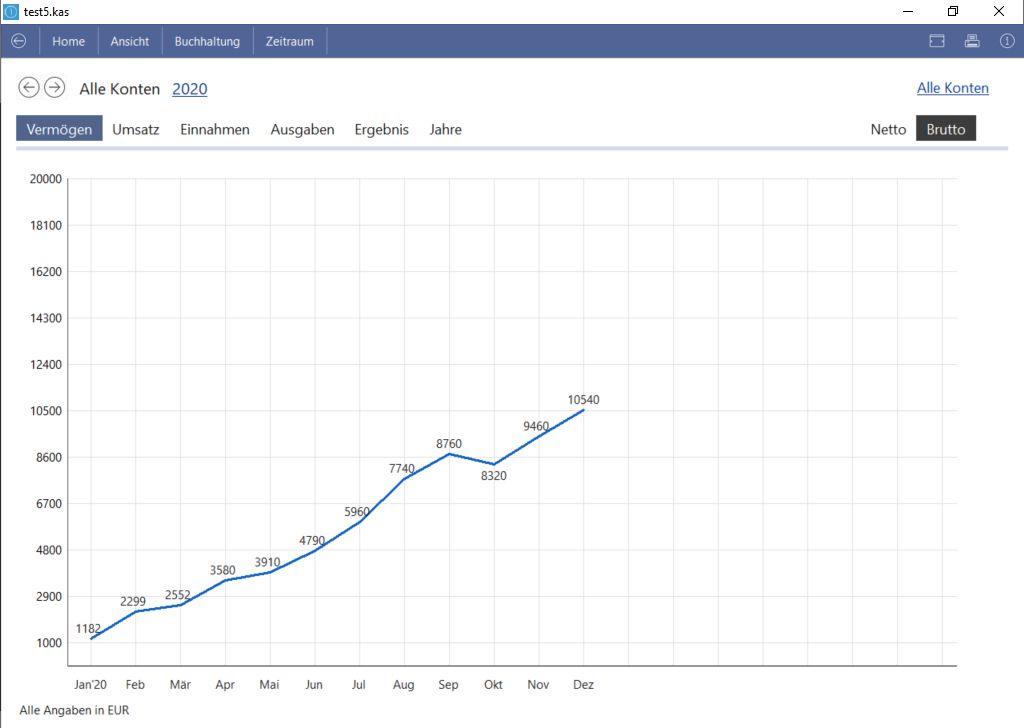Switch to the Einnahmen tab
Viewport: 1024px width, 728px height.
[x=215, y=129]
